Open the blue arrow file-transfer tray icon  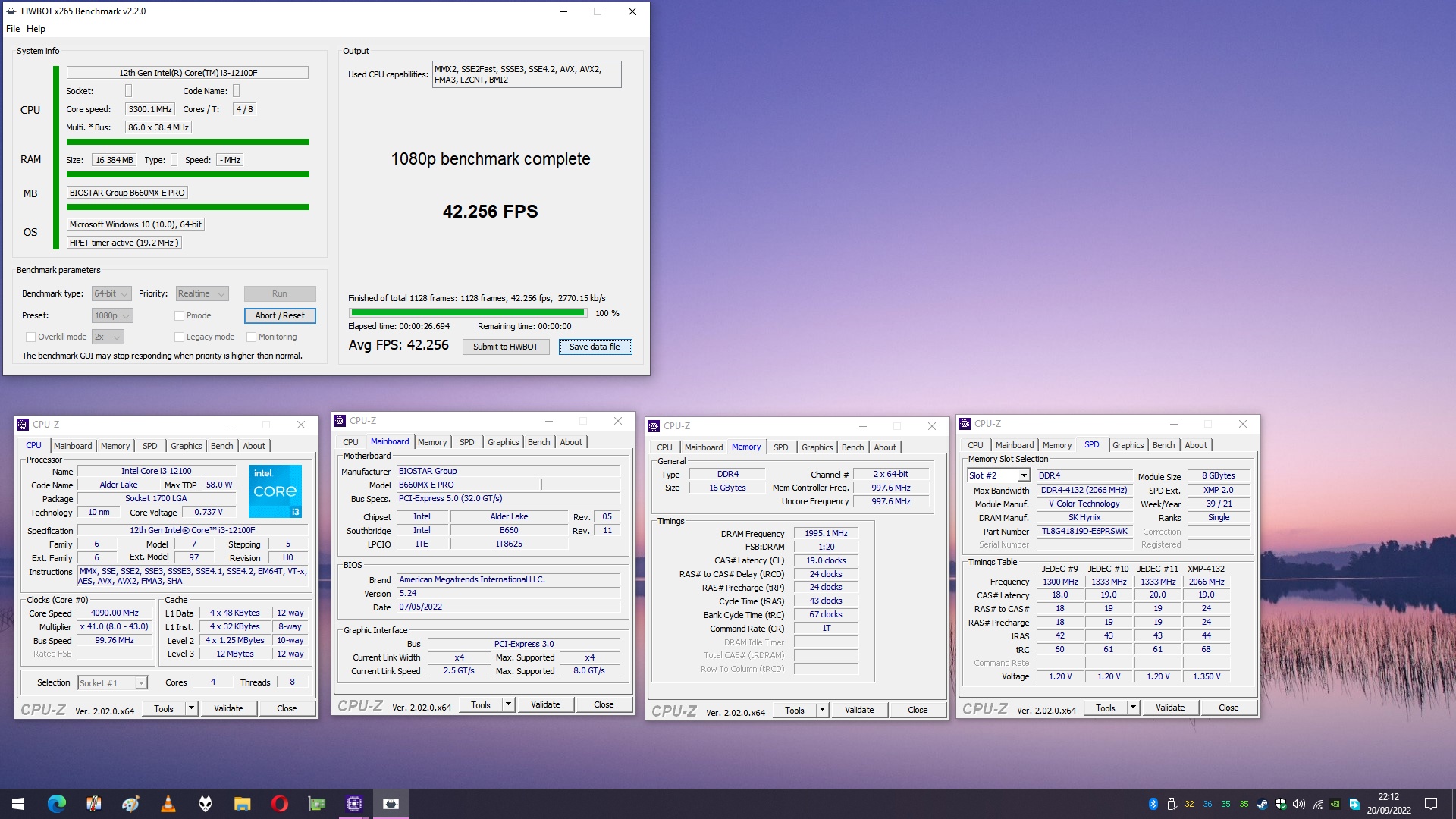click(1354, 804)
